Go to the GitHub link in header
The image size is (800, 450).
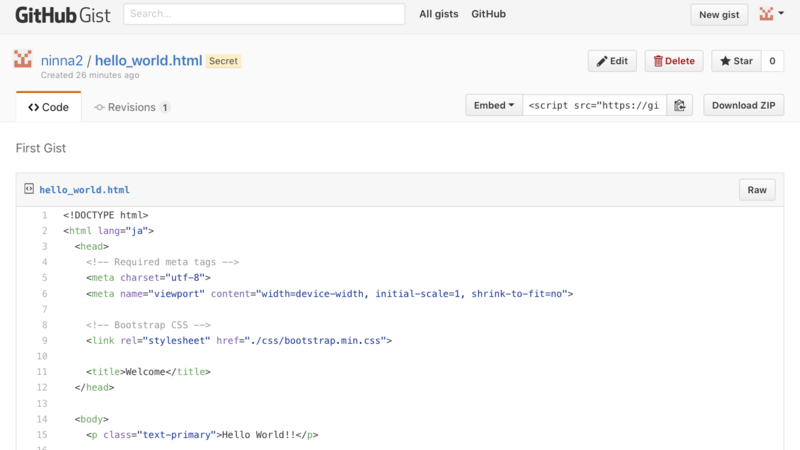point(488,14)
